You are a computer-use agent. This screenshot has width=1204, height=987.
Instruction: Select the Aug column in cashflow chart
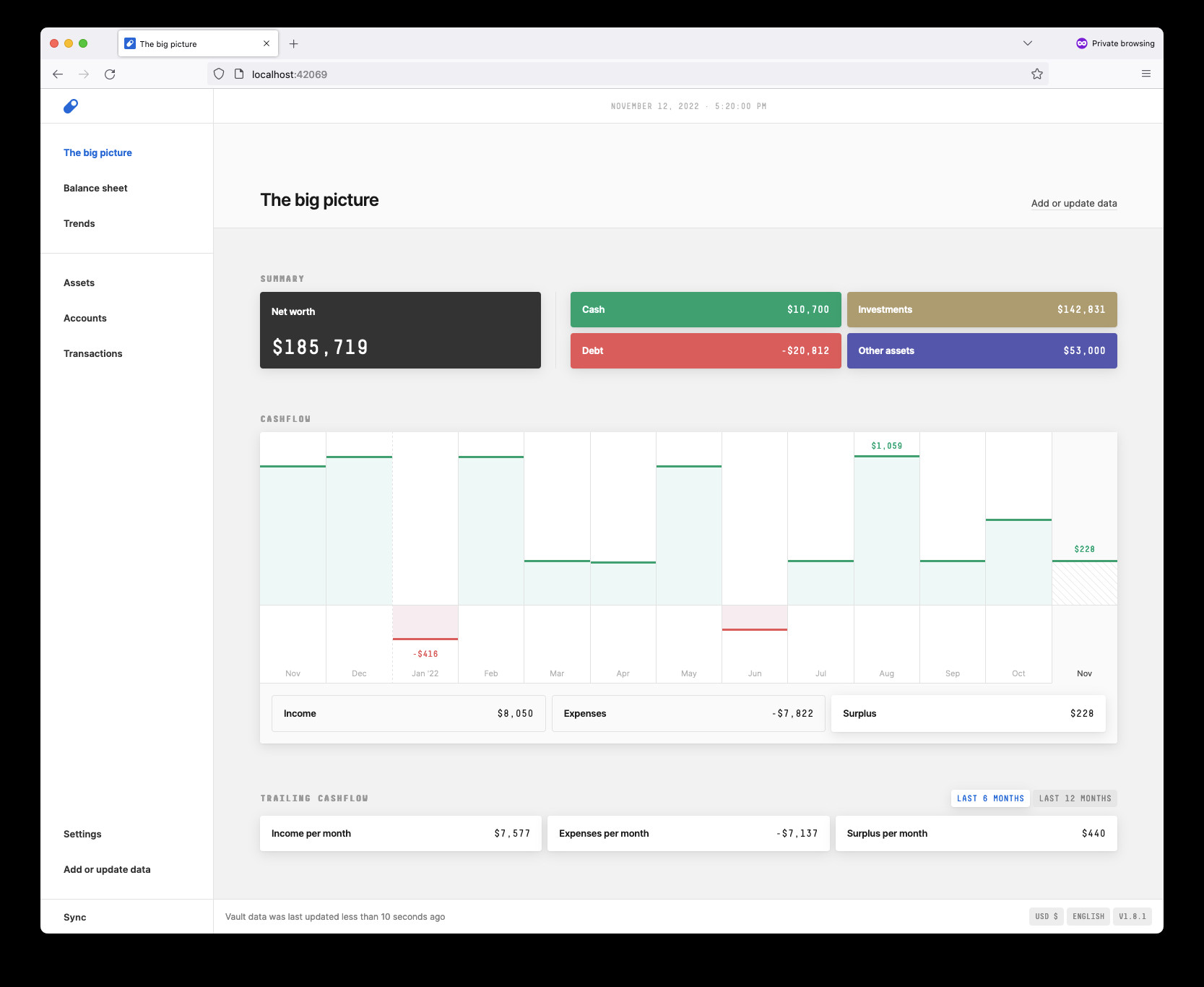887,557
